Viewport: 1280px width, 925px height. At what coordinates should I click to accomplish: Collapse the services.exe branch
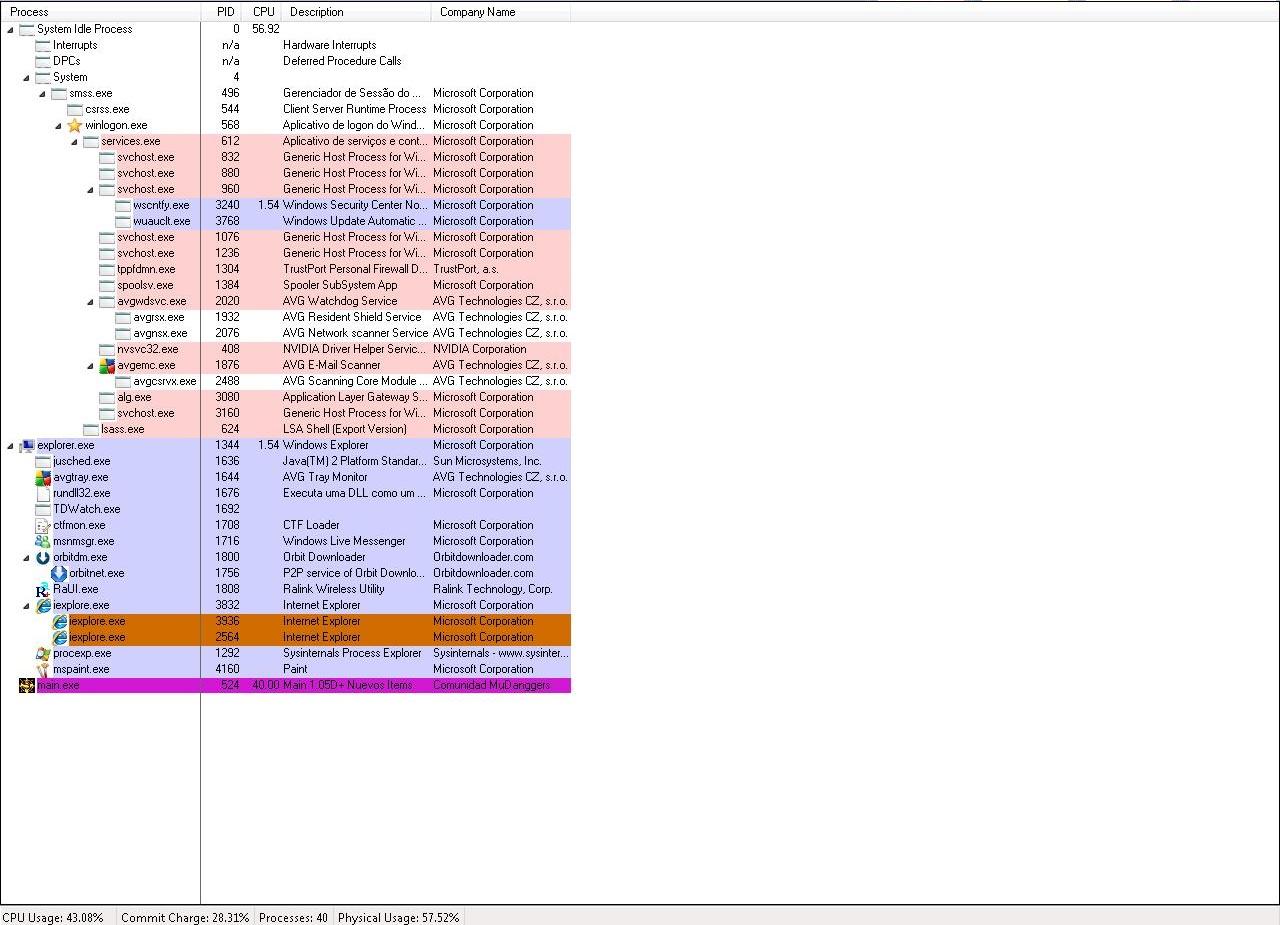75,141
